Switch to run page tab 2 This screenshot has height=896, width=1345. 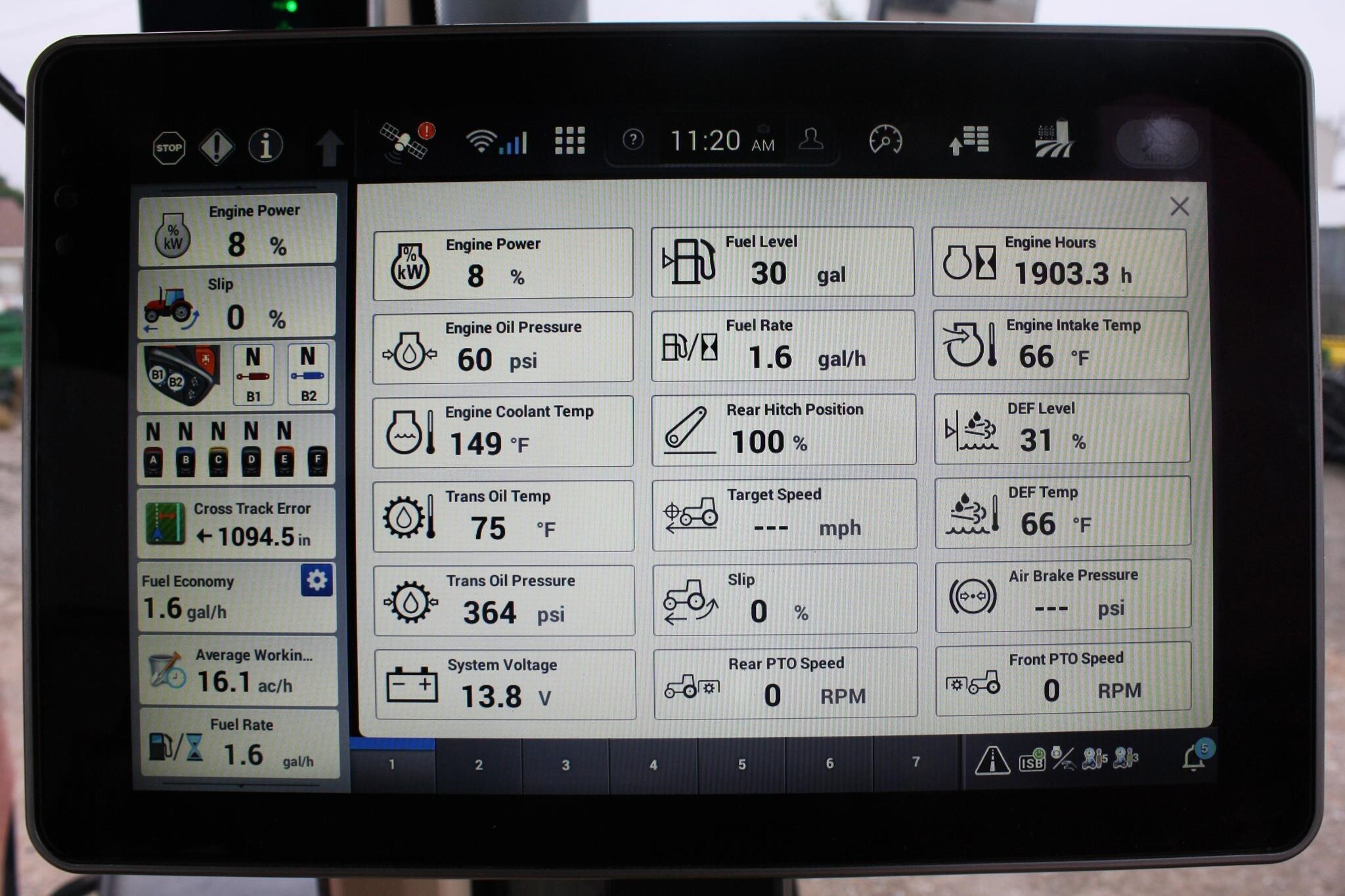pos(479,765)
